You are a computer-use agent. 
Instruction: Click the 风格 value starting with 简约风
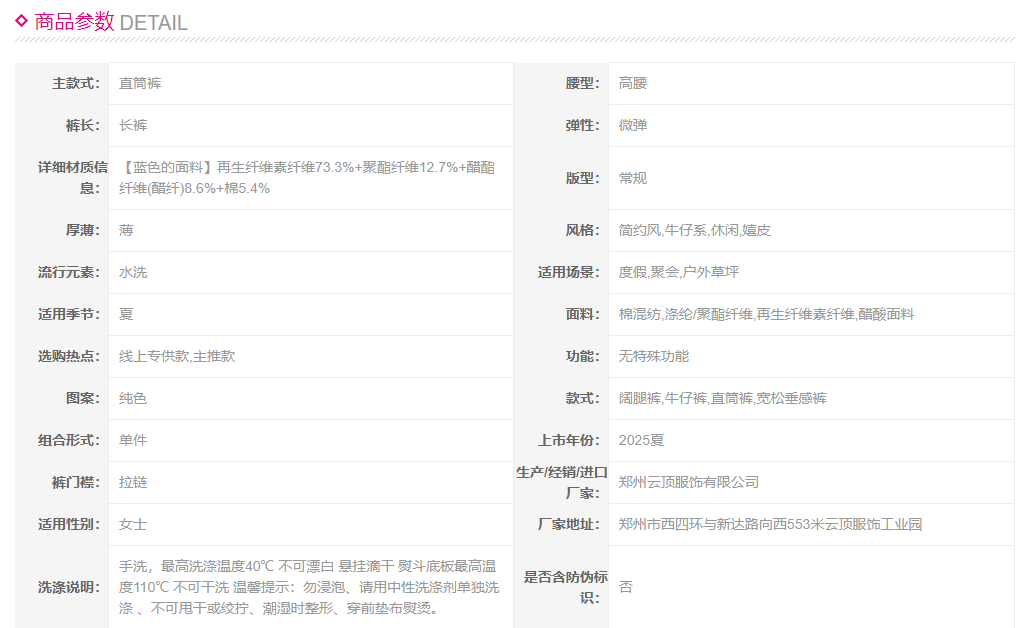point(695,230)
